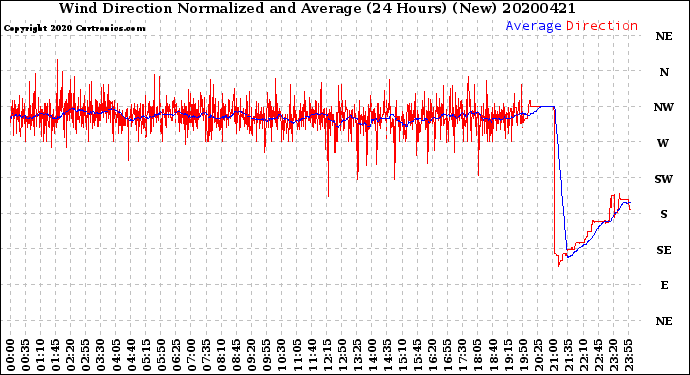Select the blue 'Average' legend label
This screenshot has width=690, height=375.
point(533,26)
